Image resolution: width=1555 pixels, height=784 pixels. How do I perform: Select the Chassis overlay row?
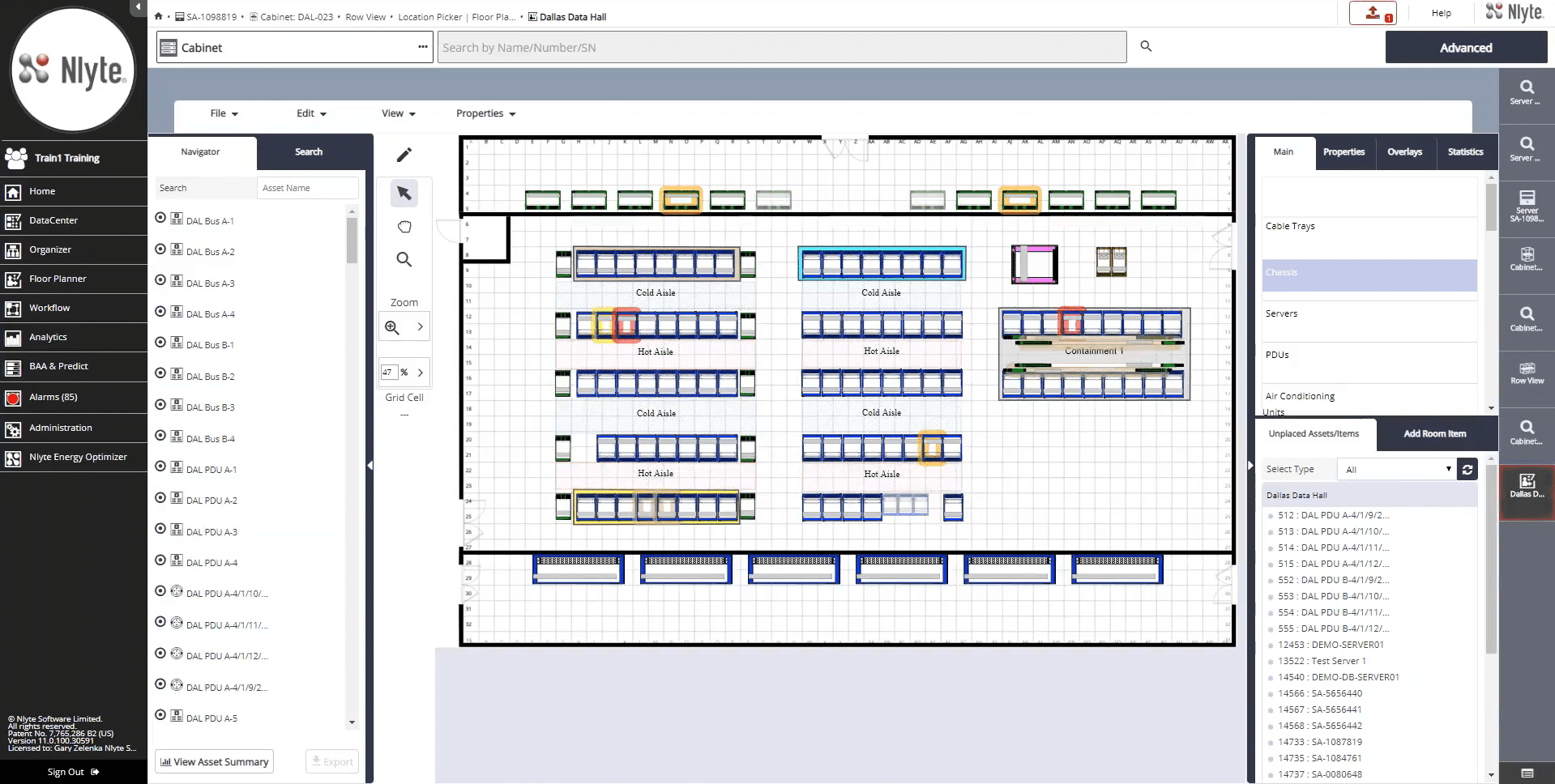point(1369,275)
